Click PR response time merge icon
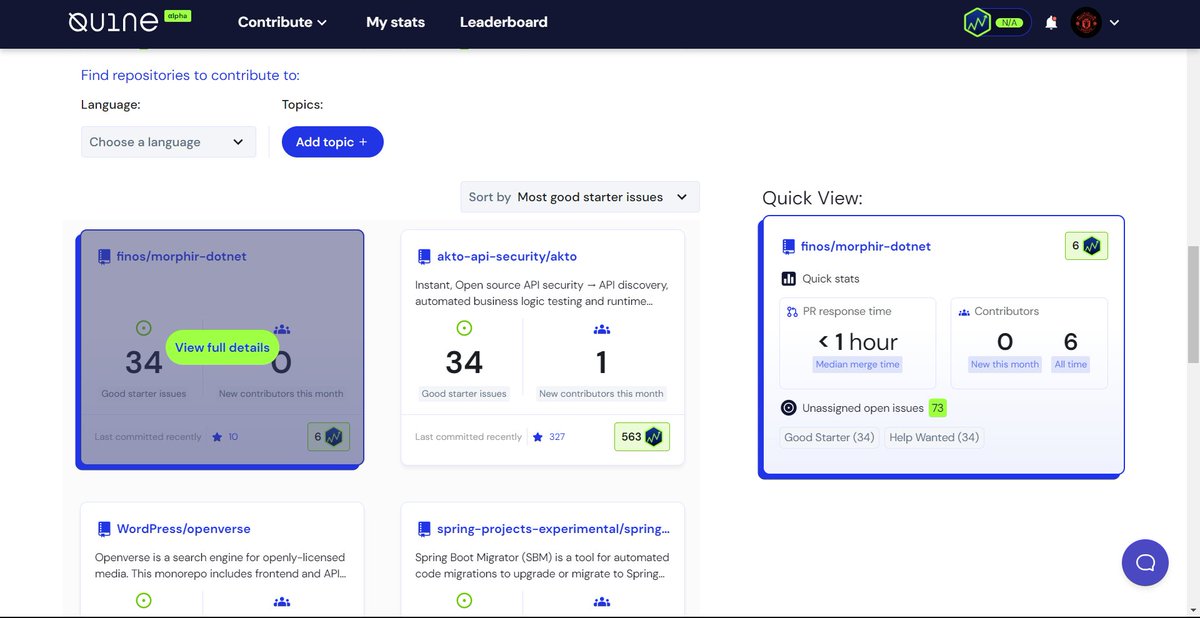Viewport: 1200px width, 618px height. pos(793,312)
